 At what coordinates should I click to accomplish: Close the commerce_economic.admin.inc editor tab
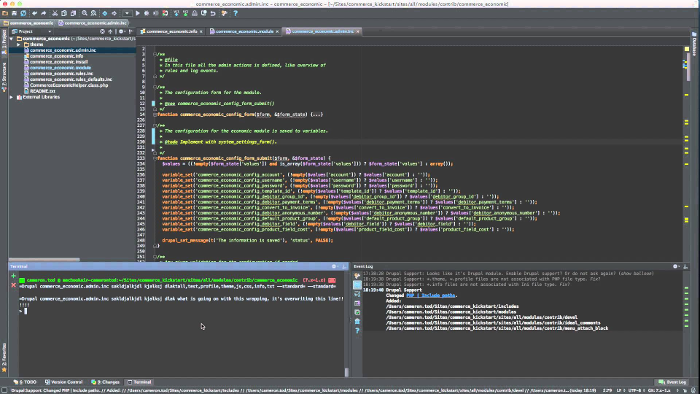click(x=358, y=32)
